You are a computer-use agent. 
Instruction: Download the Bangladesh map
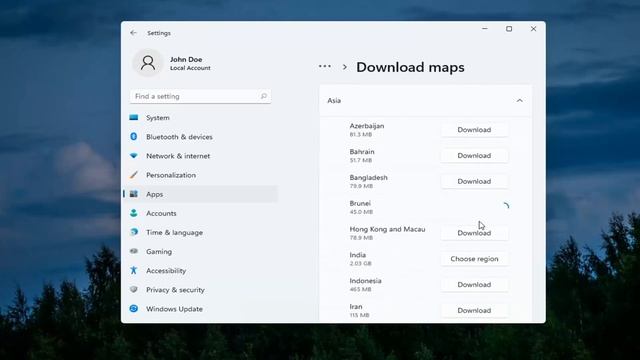pos(474,181)
